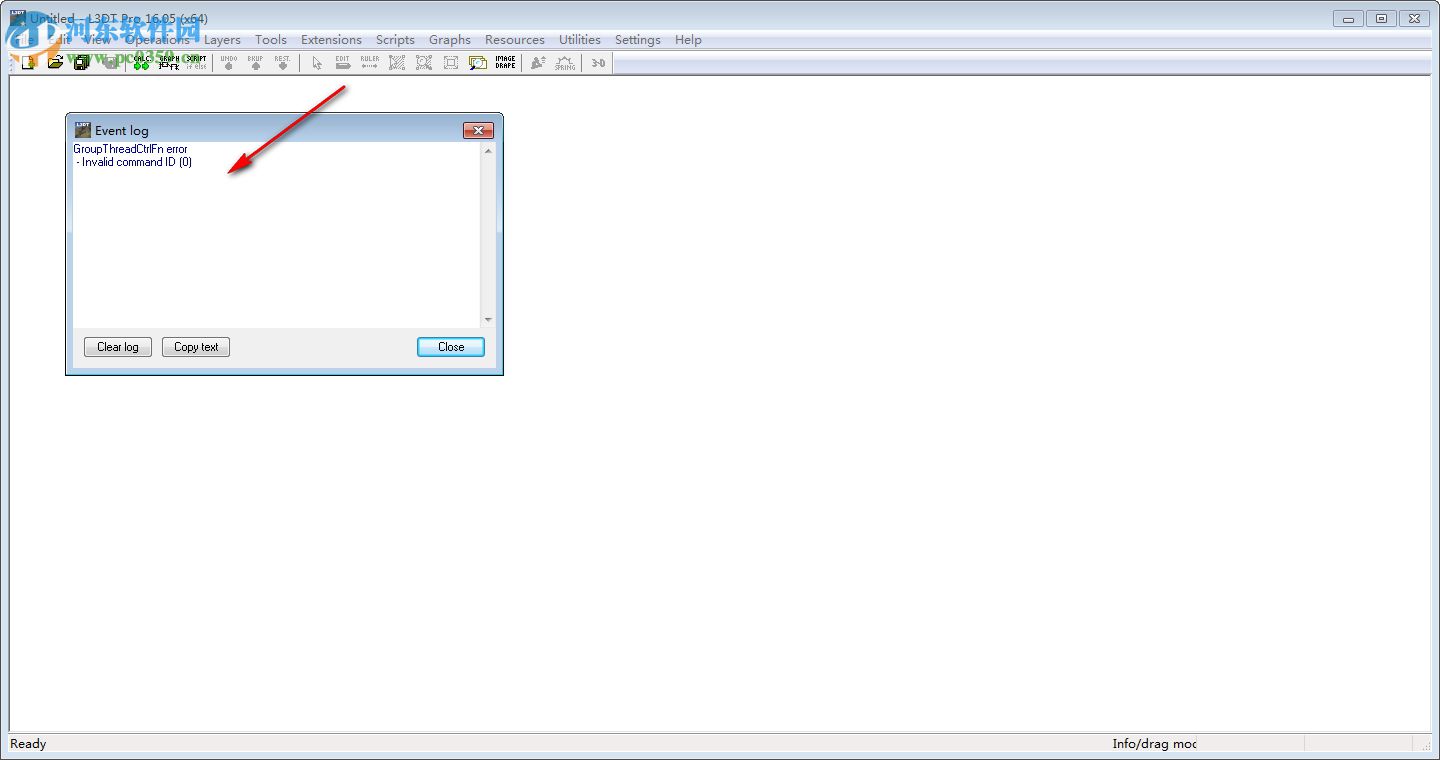Select the RULER tool icon
Viewport: 1440px width, 760px height.
coord(370,62)
